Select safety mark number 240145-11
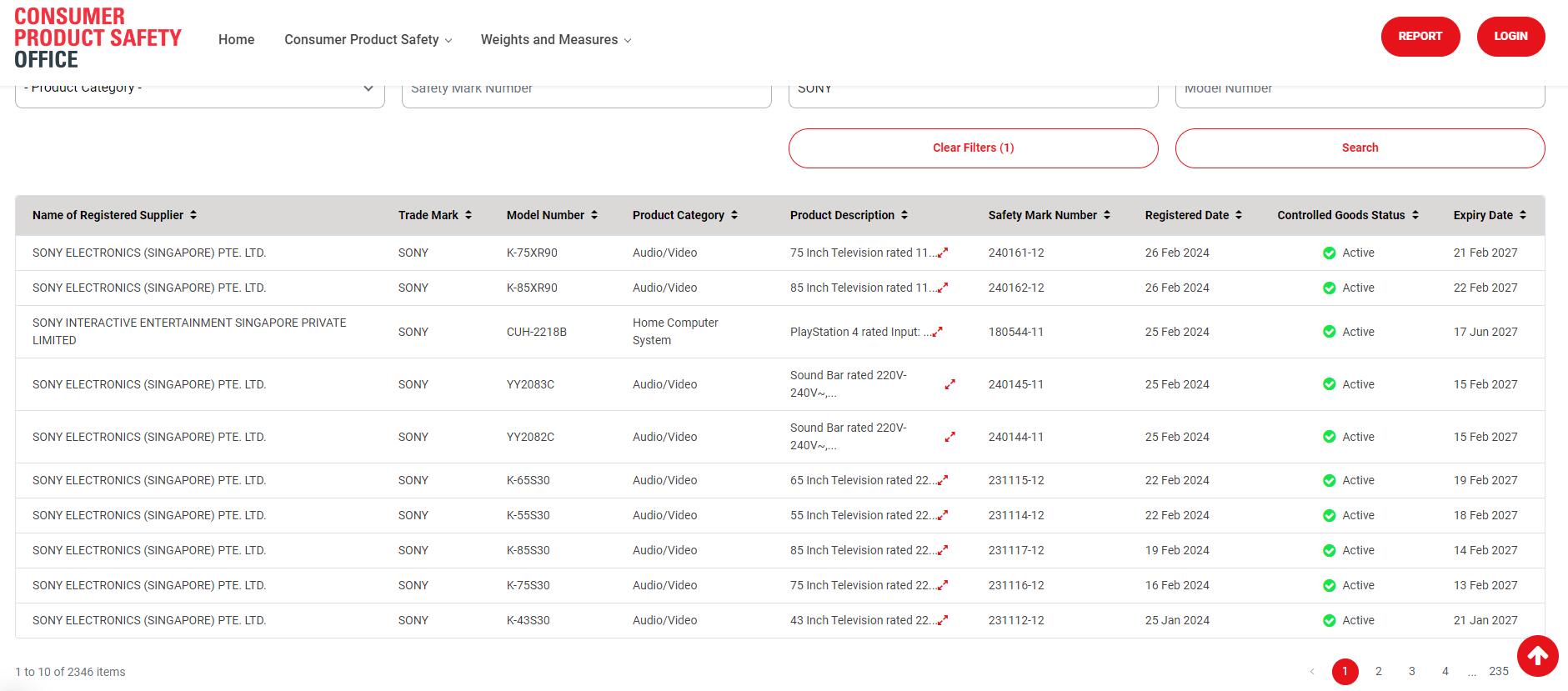 click(x=1016, y=384)
